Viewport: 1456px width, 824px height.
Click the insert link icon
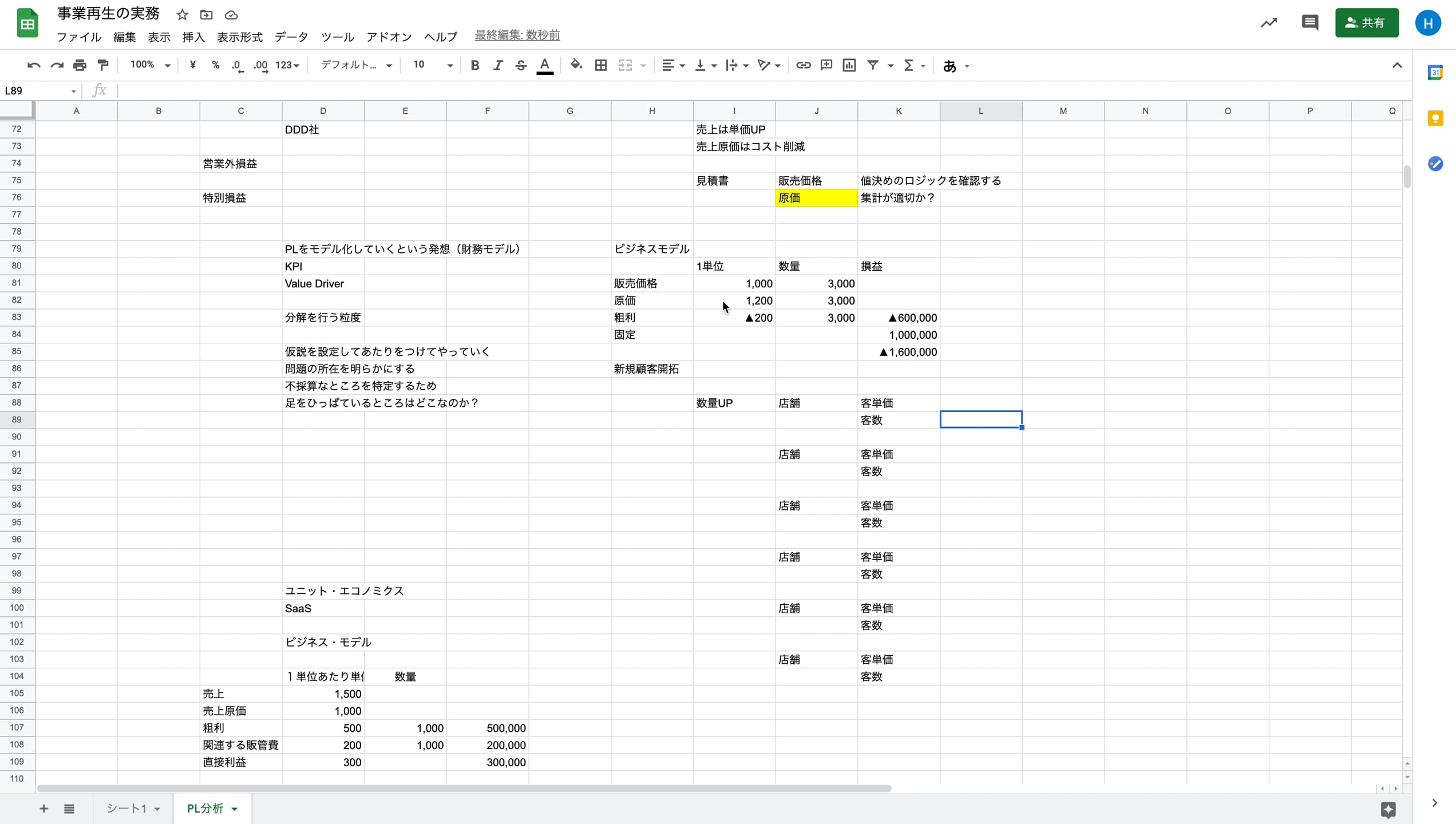click(x=803, y=65)
